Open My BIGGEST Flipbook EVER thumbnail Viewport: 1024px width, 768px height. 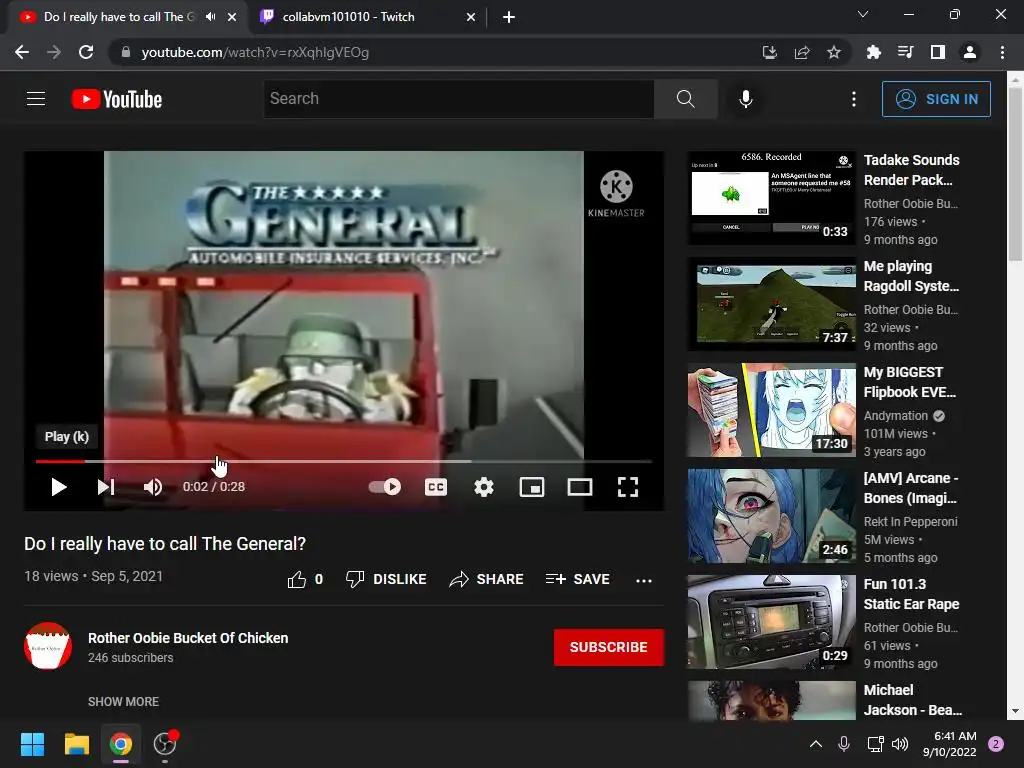click(771, 410)
